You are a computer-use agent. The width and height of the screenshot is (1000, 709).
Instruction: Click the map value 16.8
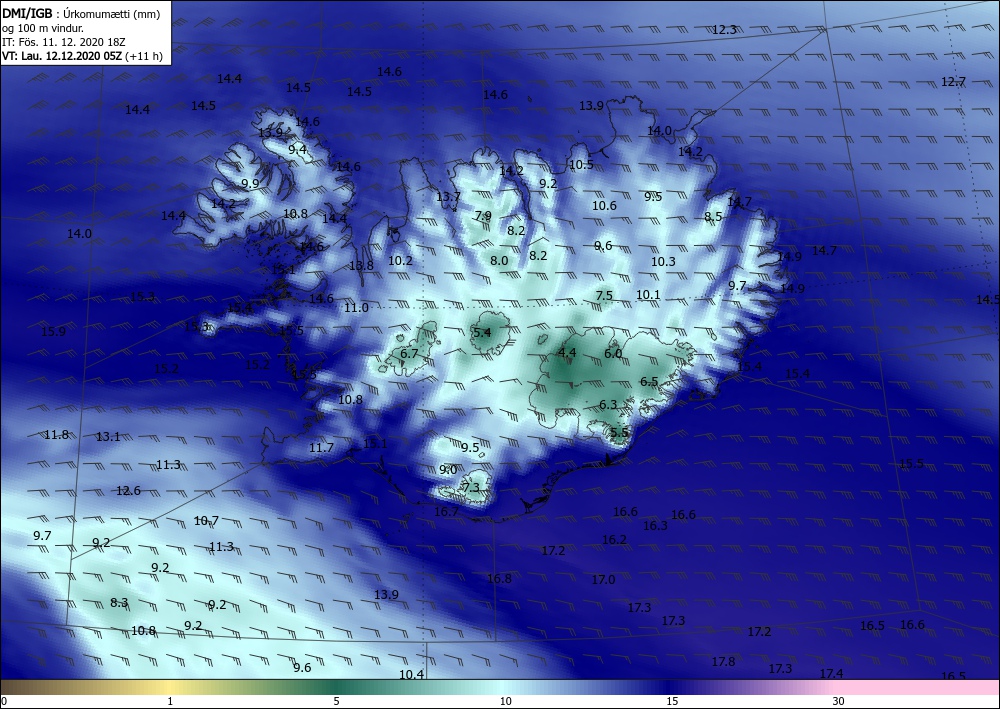499,579
